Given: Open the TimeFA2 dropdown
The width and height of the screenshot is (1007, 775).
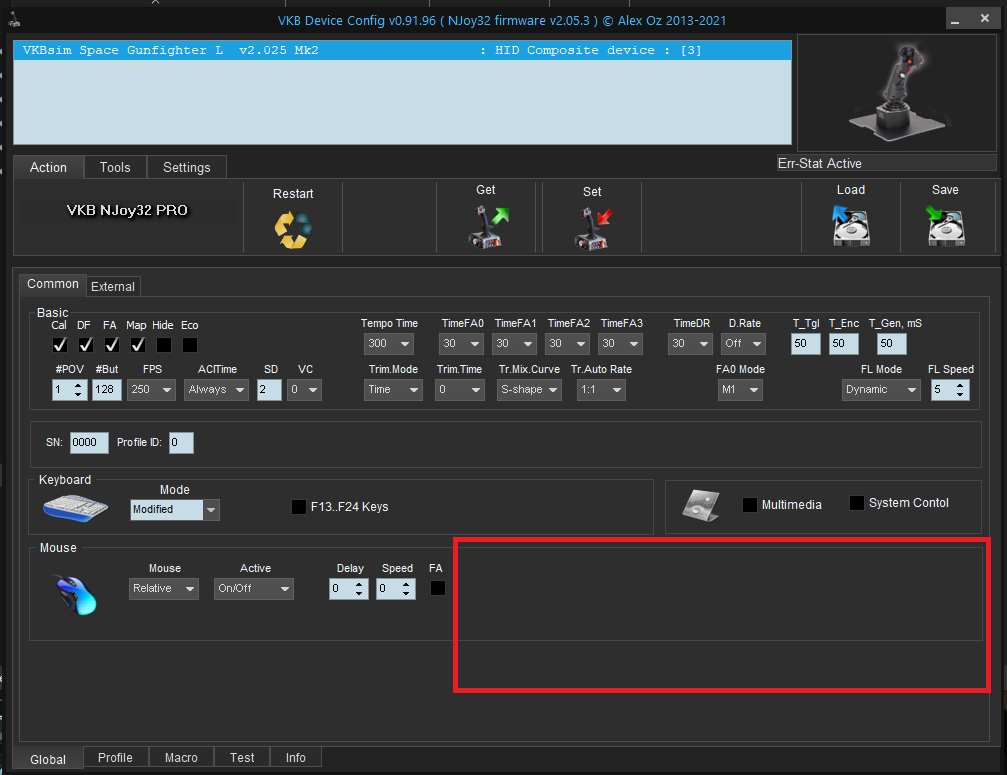Looking at the screenshot, I should 567,344.
